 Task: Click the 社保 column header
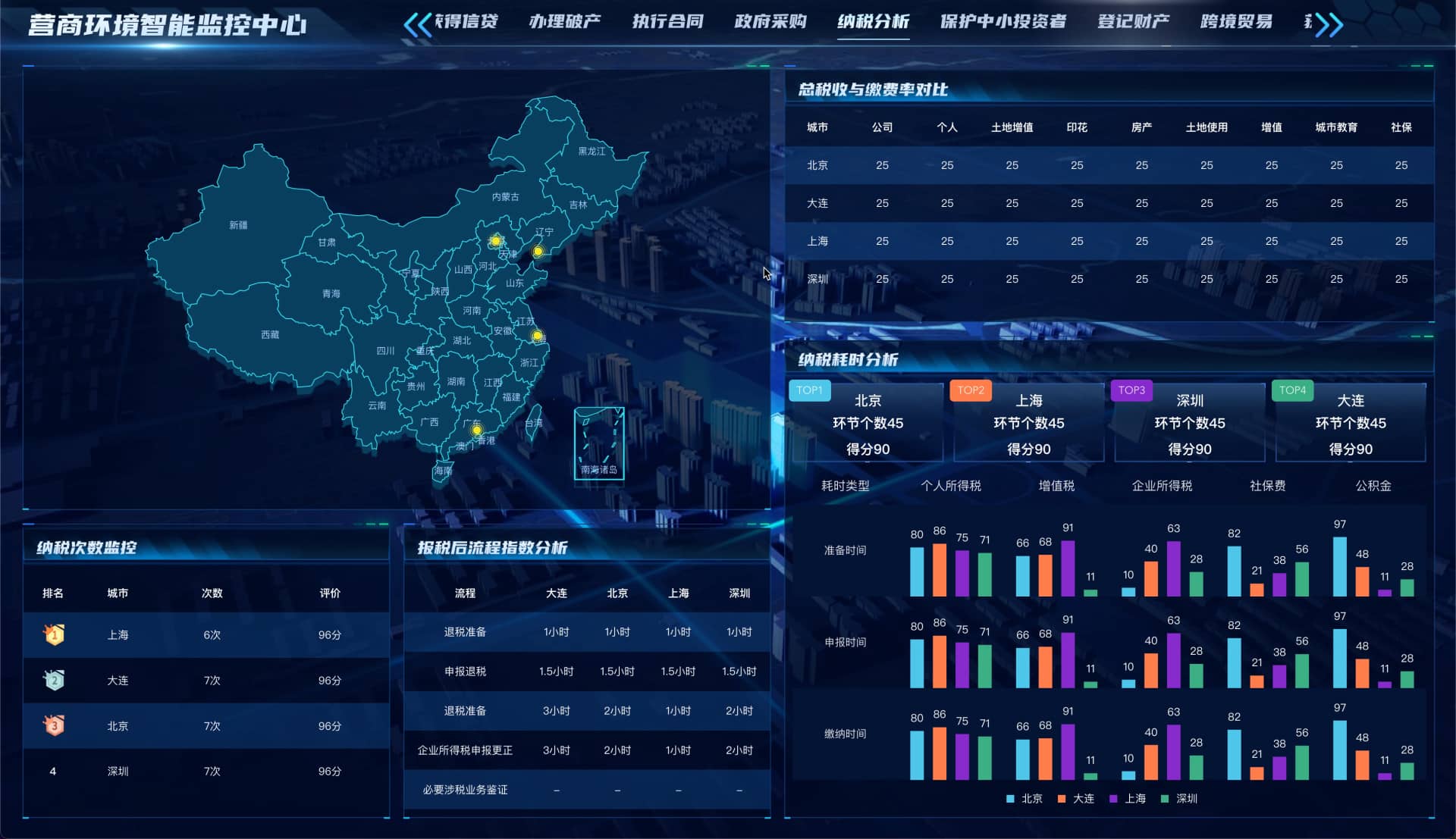coord(1401,127)
